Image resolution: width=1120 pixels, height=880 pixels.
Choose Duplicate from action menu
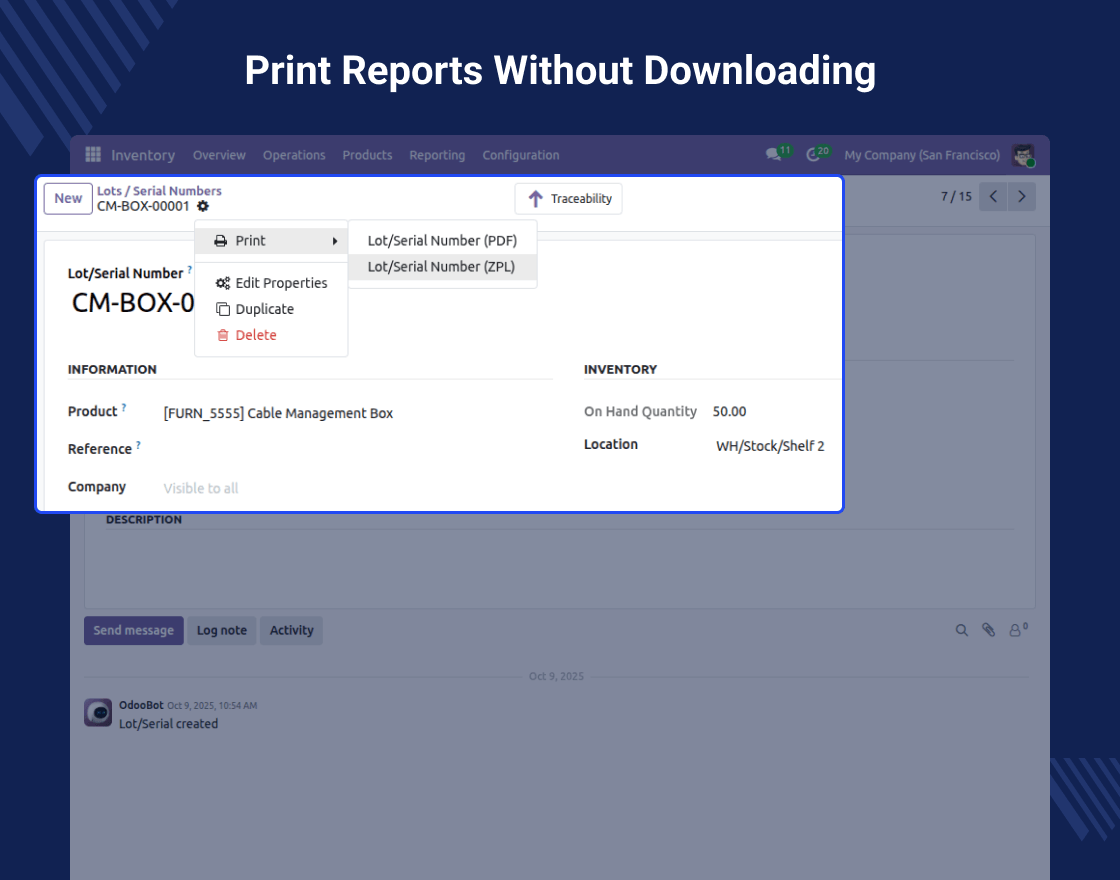[271, 309]
